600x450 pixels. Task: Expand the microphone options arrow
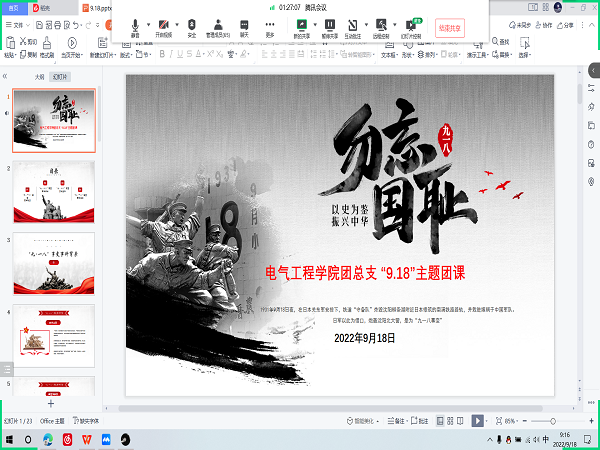pyautogui.click(x=148, y=23)
